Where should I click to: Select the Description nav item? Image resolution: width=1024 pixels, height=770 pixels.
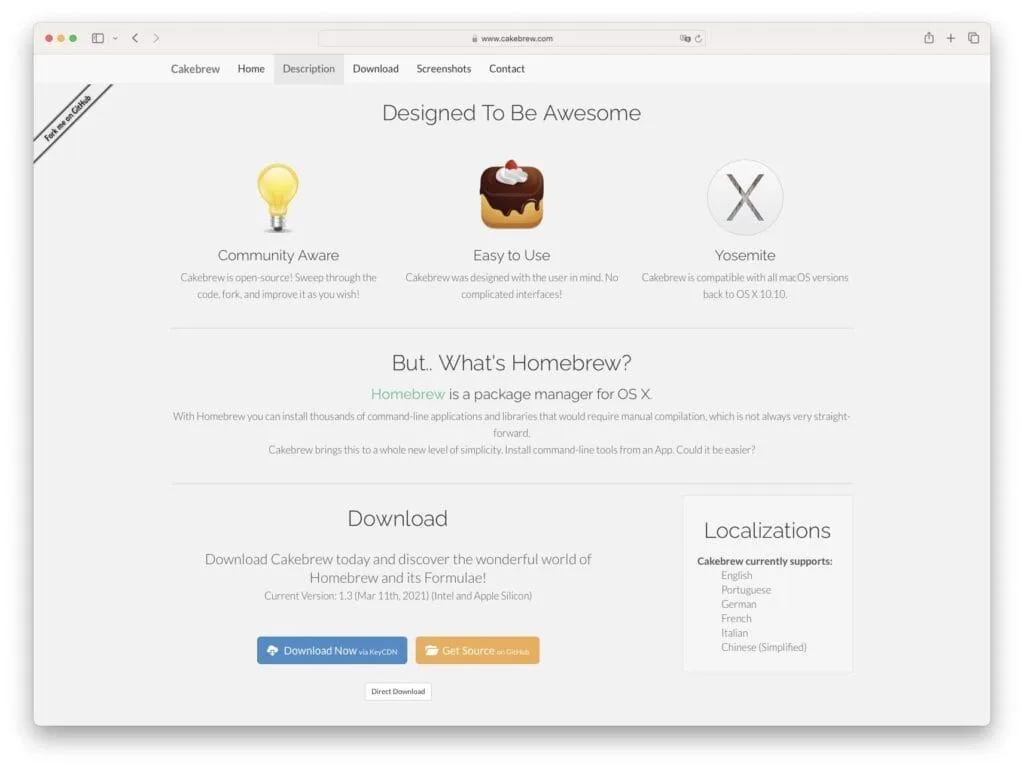[x=309, y=69]
